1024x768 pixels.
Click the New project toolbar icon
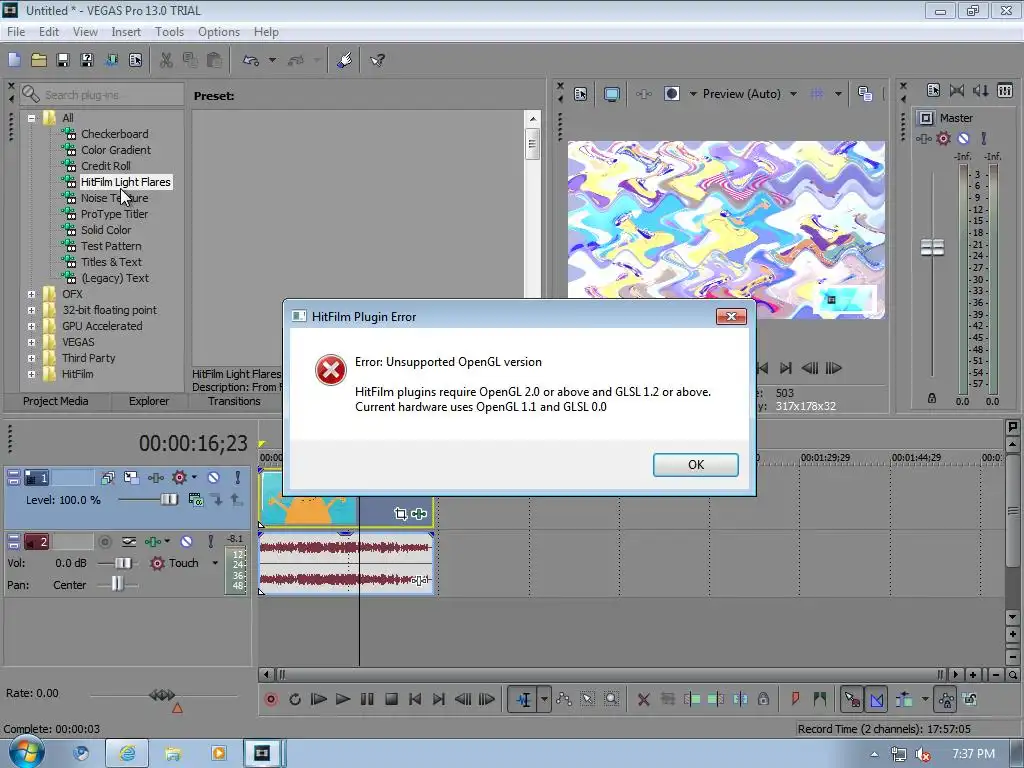(x=14, y=60)
